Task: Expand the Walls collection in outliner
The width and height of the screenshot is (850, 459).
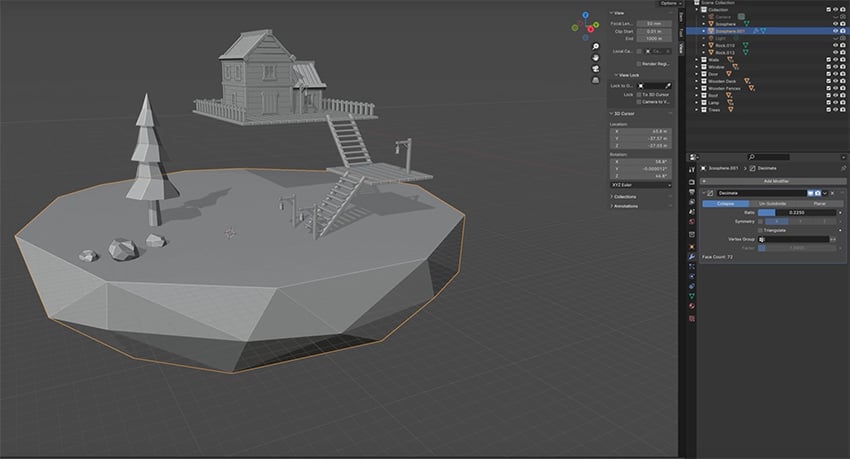Action: pos(697,59)
